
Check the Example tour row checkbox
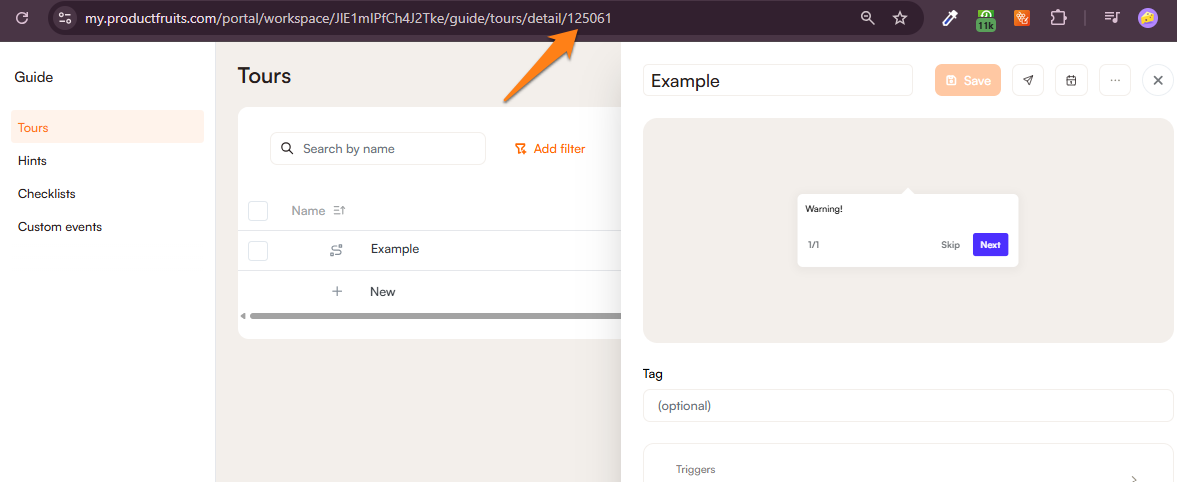[258, 250]
